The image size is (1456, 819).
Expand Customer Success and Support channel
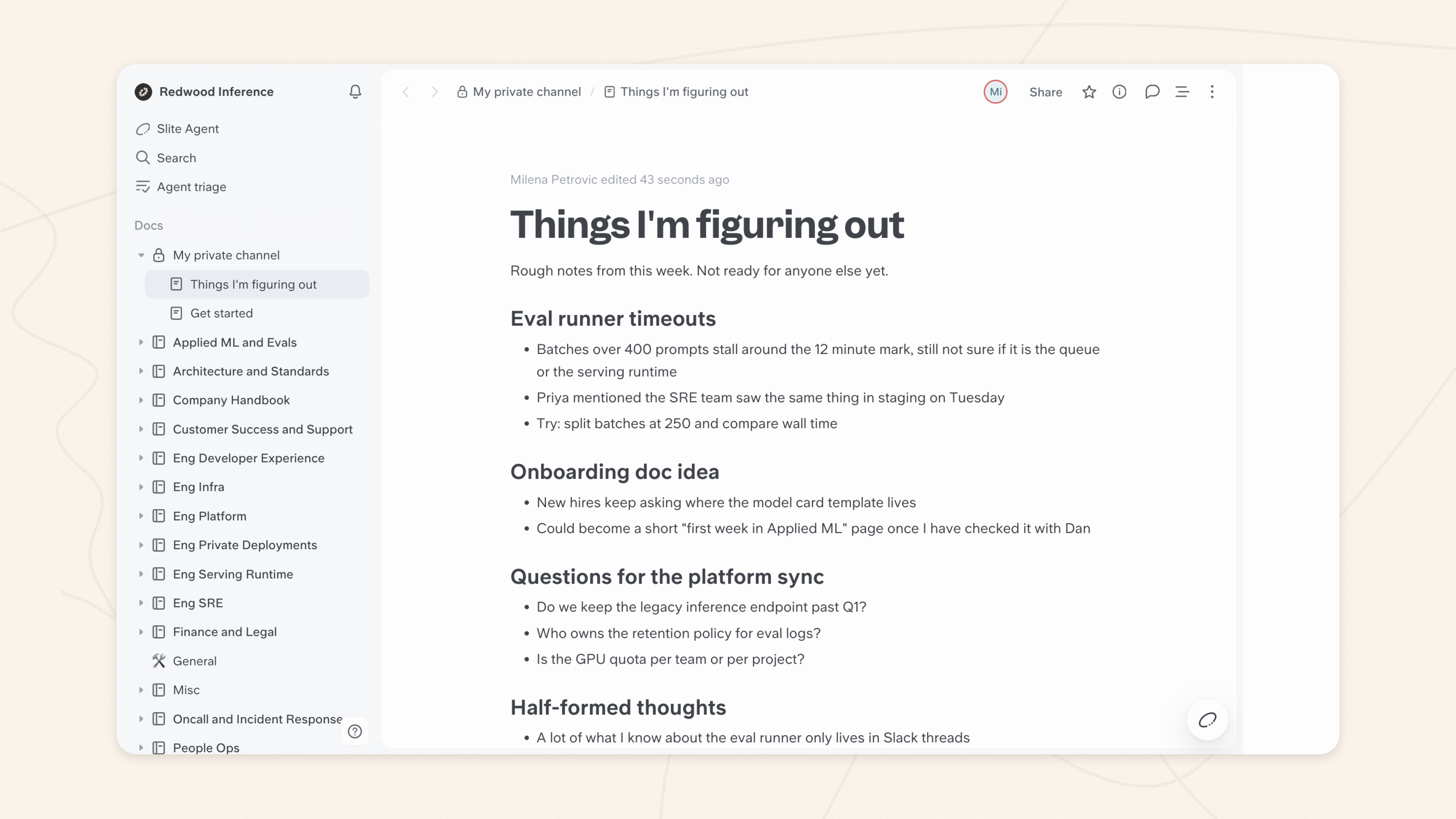coord(141,429)
